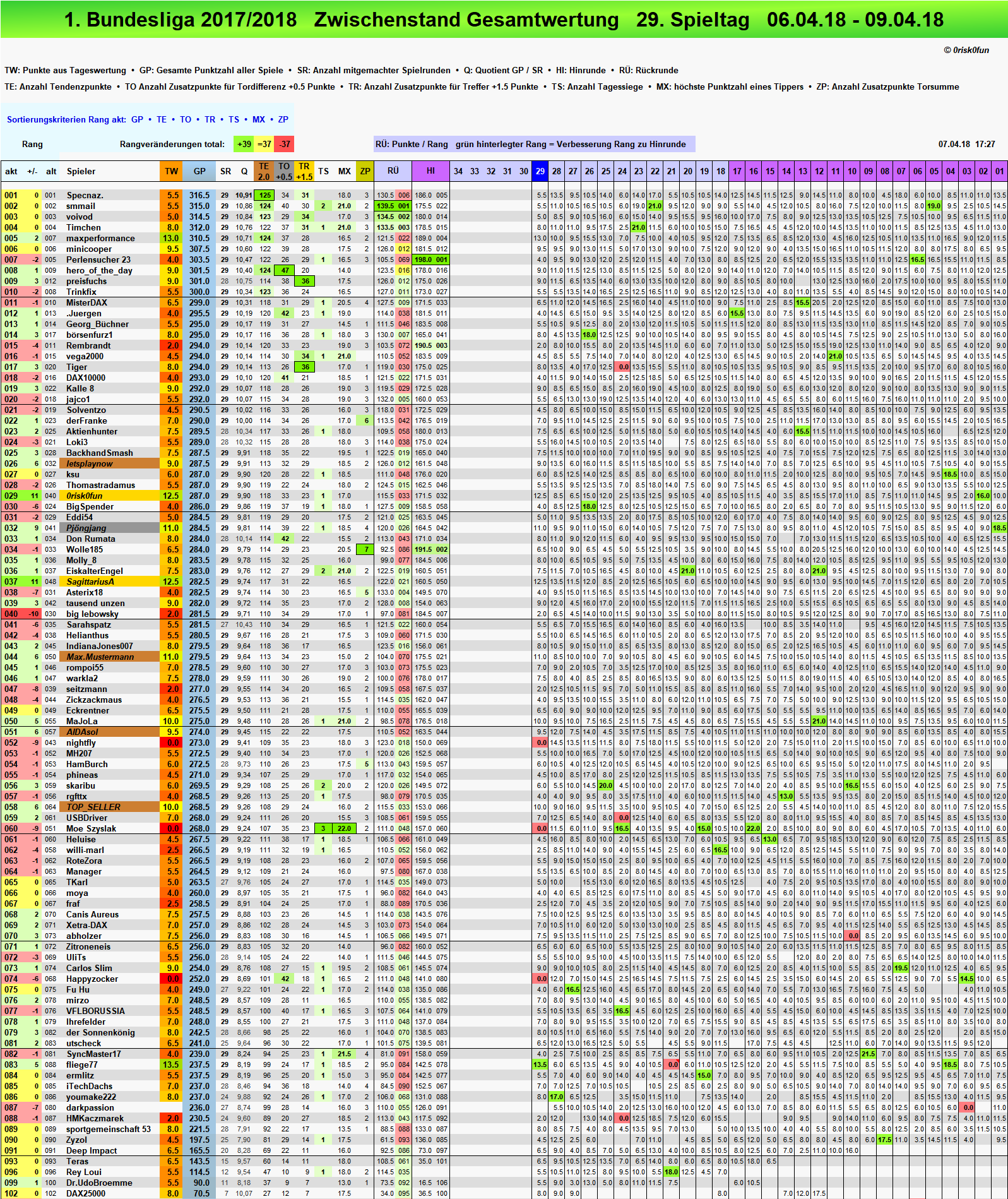Click the MX column header
The width and height of the screenshot is (1008, 1199).
[345, 171]
